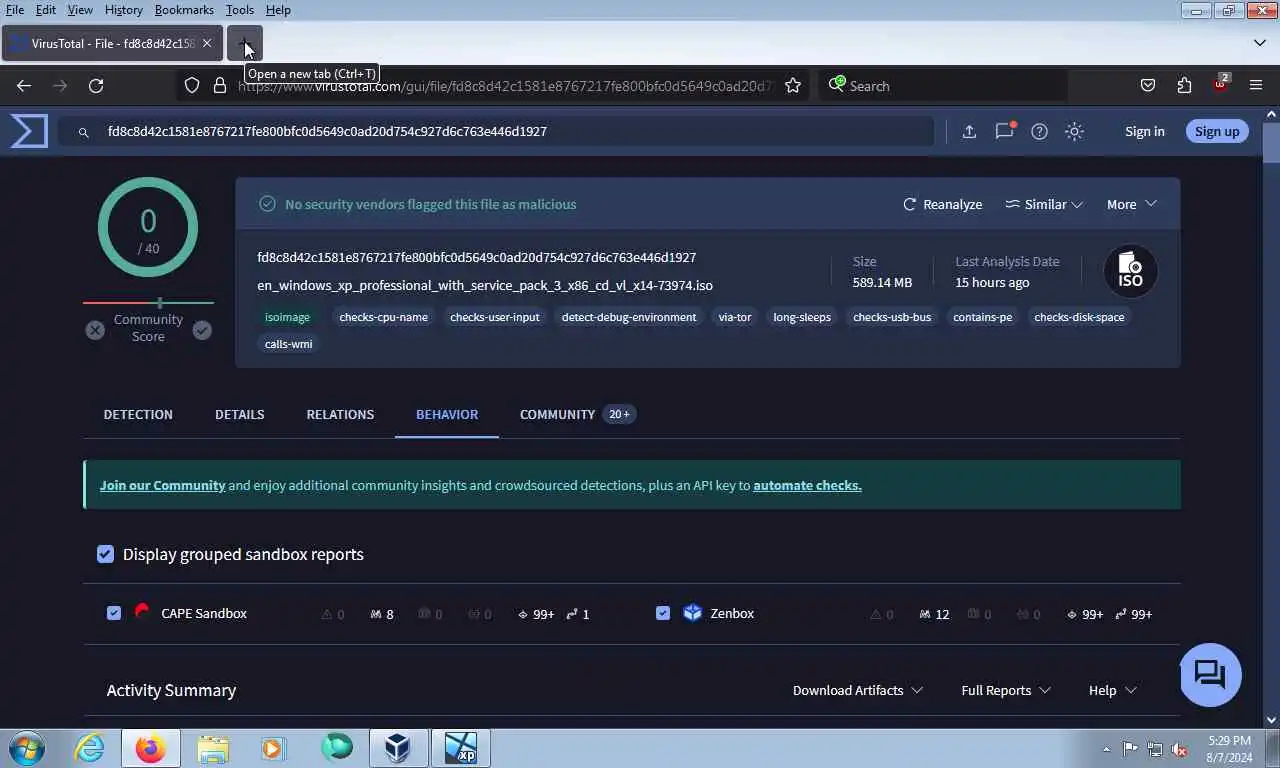The height and width of the screenshot is (768, 1280).
Task: Click the Join our Community link
Action: 162,485
